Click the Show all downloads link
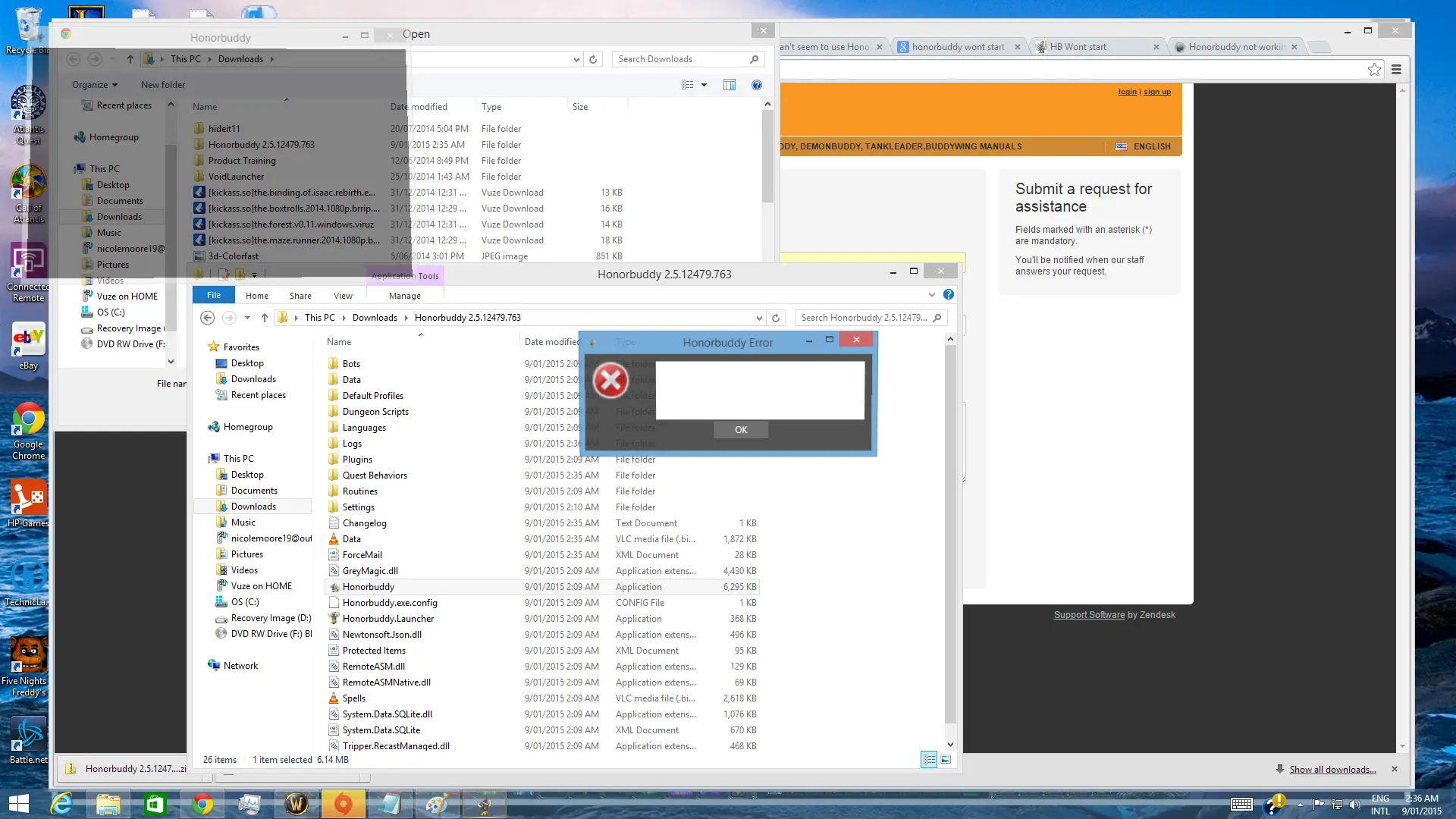 click(1332, 769)
